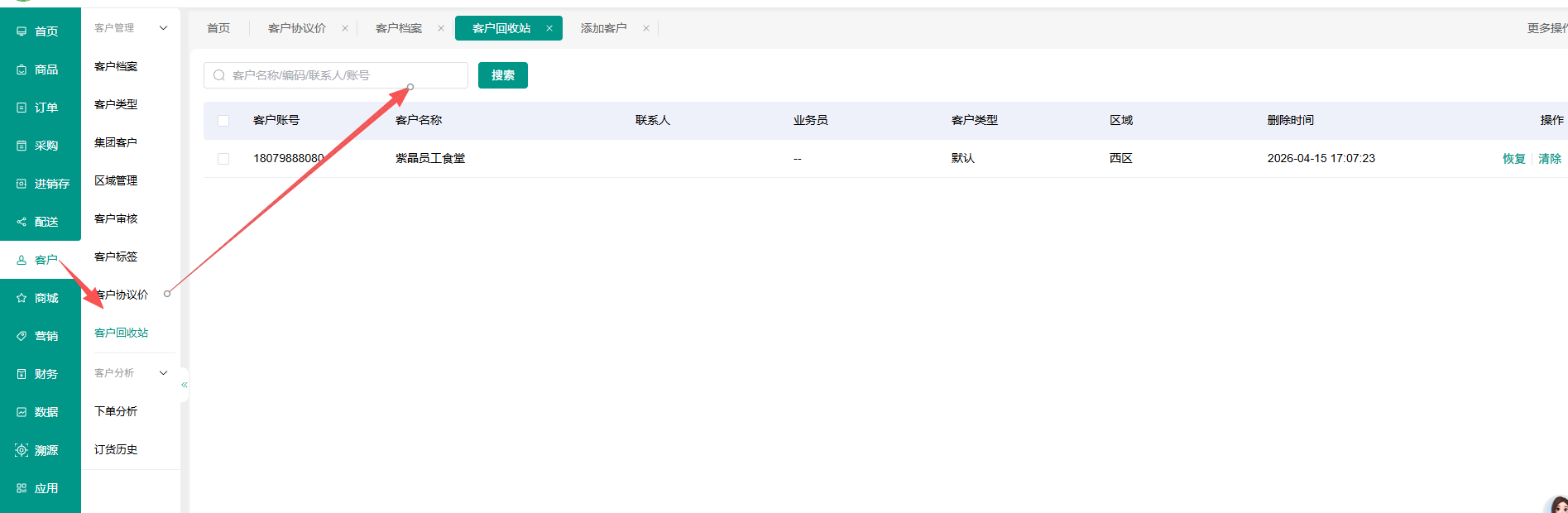The height and width of the screenshot is (513, 1568).
Task: Open the 应用 grid icon
Action: [22, 488]
